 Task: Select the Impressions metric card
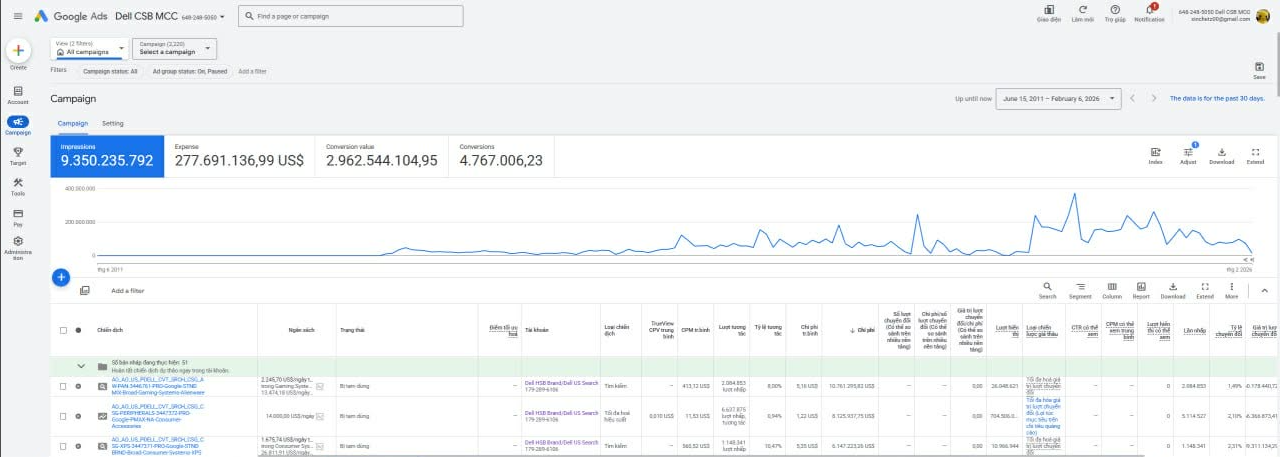click(x=109, y=155)
